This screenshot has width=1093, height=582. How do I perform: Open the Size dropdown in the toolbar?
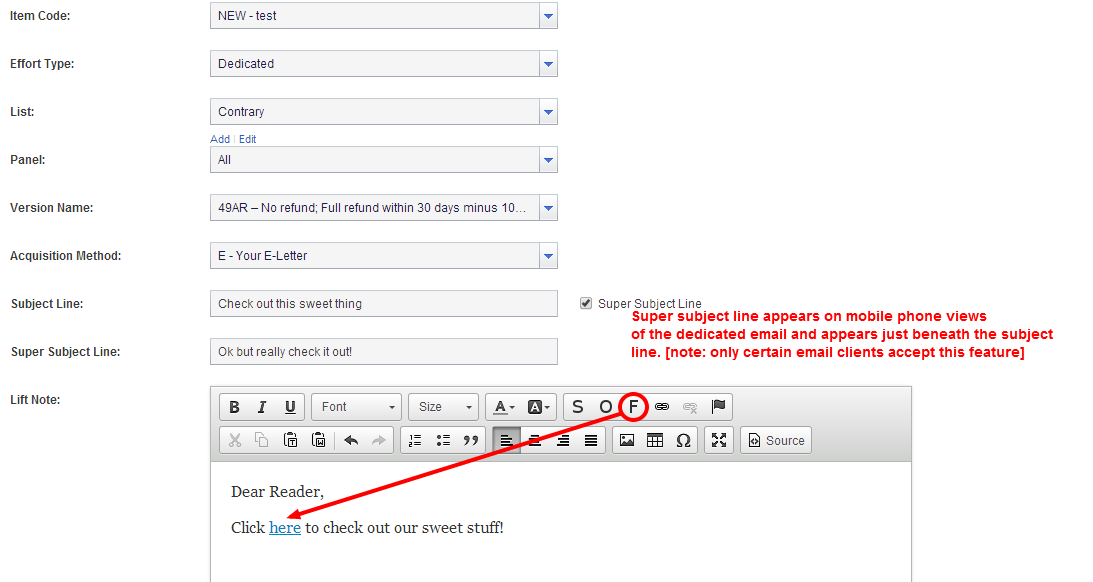(443, 407)
